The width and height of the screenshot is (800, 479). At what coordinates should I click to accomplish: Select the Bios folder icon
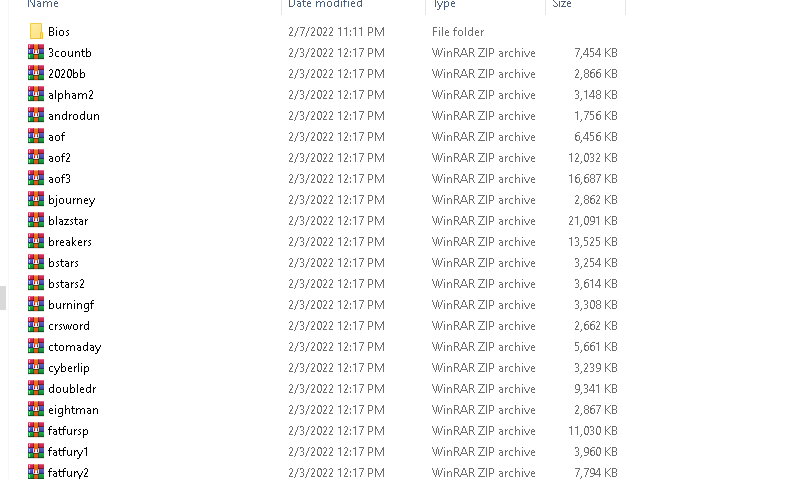click(36, 32)
